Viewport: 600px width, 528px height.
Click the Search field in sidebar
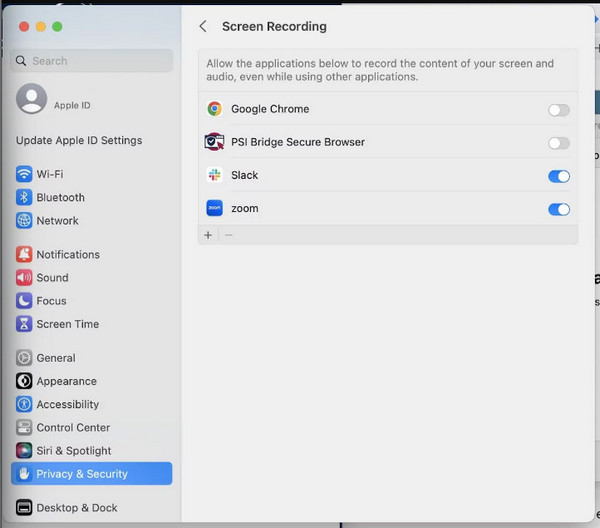[92, 61]
